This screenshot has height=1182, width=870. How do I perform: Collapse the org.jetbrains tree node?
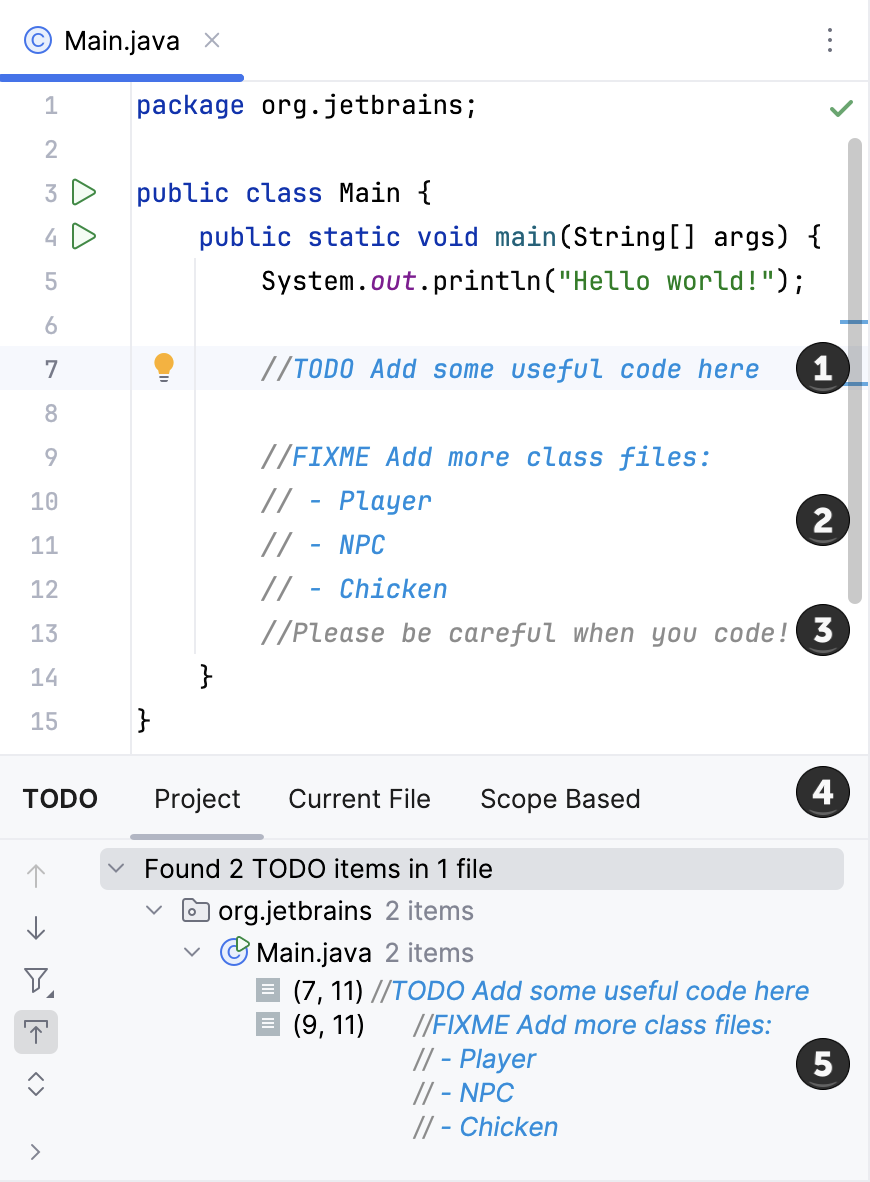153,910
